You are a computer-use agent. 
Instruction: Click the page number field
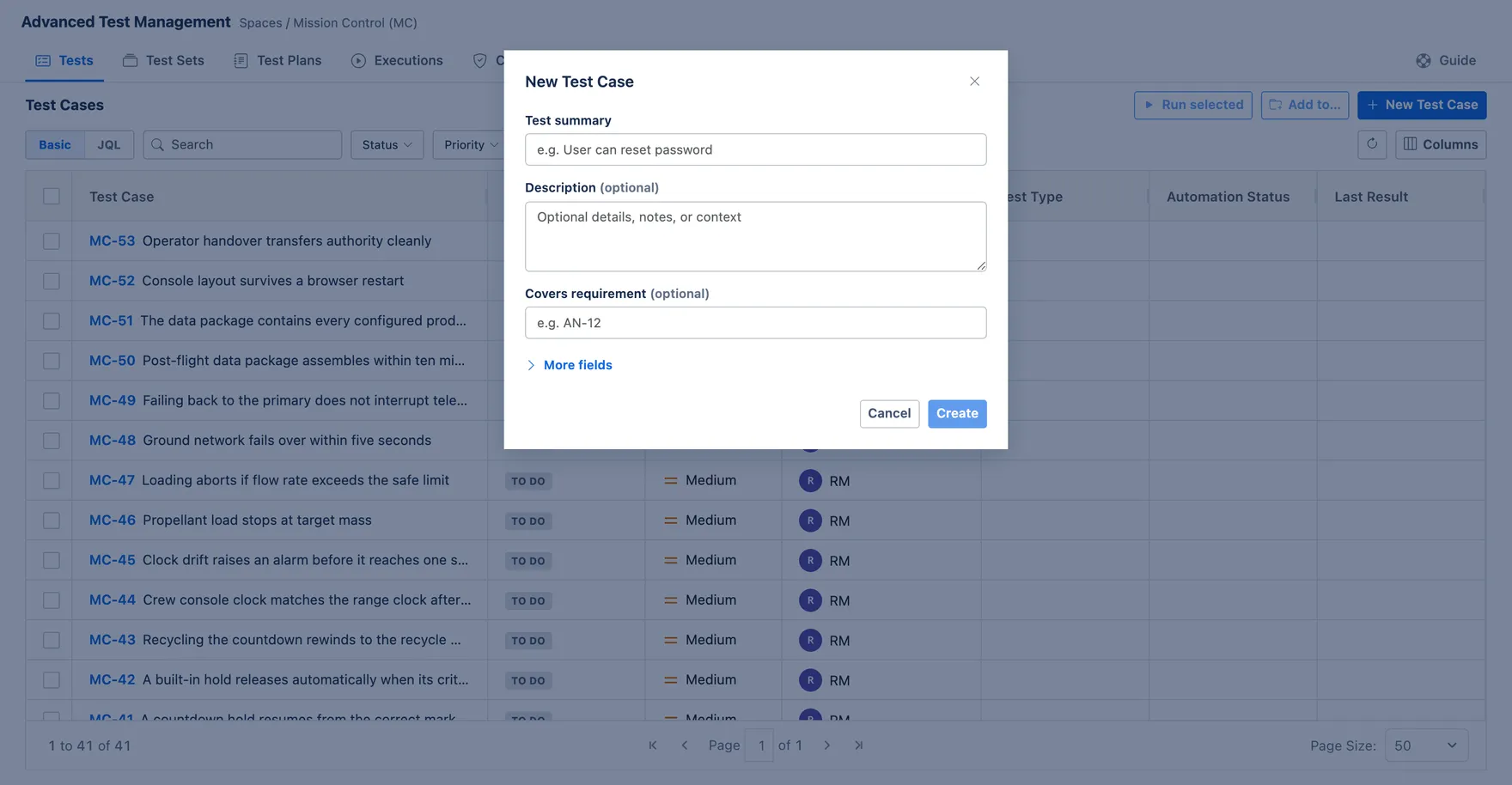(759, 745)
